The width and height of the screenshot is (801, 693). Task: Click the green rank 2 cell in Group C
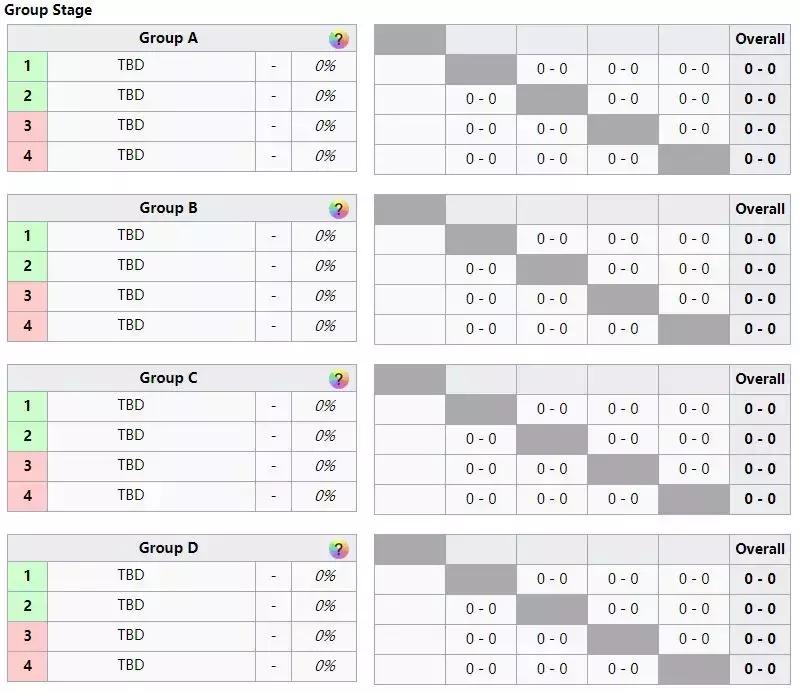[x=28, y=436]
